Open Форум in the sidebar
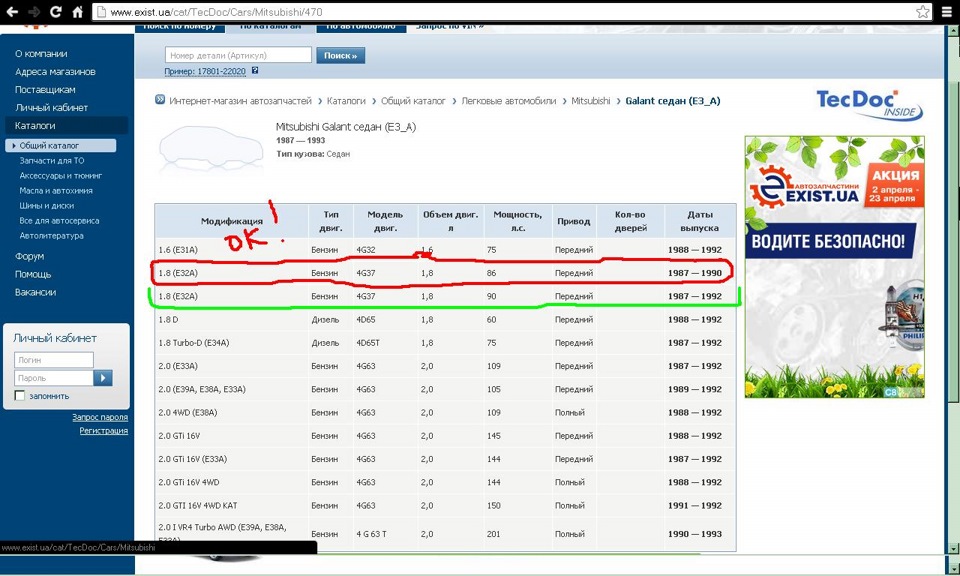The height and width of the screenshot is (576, 960). [29, 256]
